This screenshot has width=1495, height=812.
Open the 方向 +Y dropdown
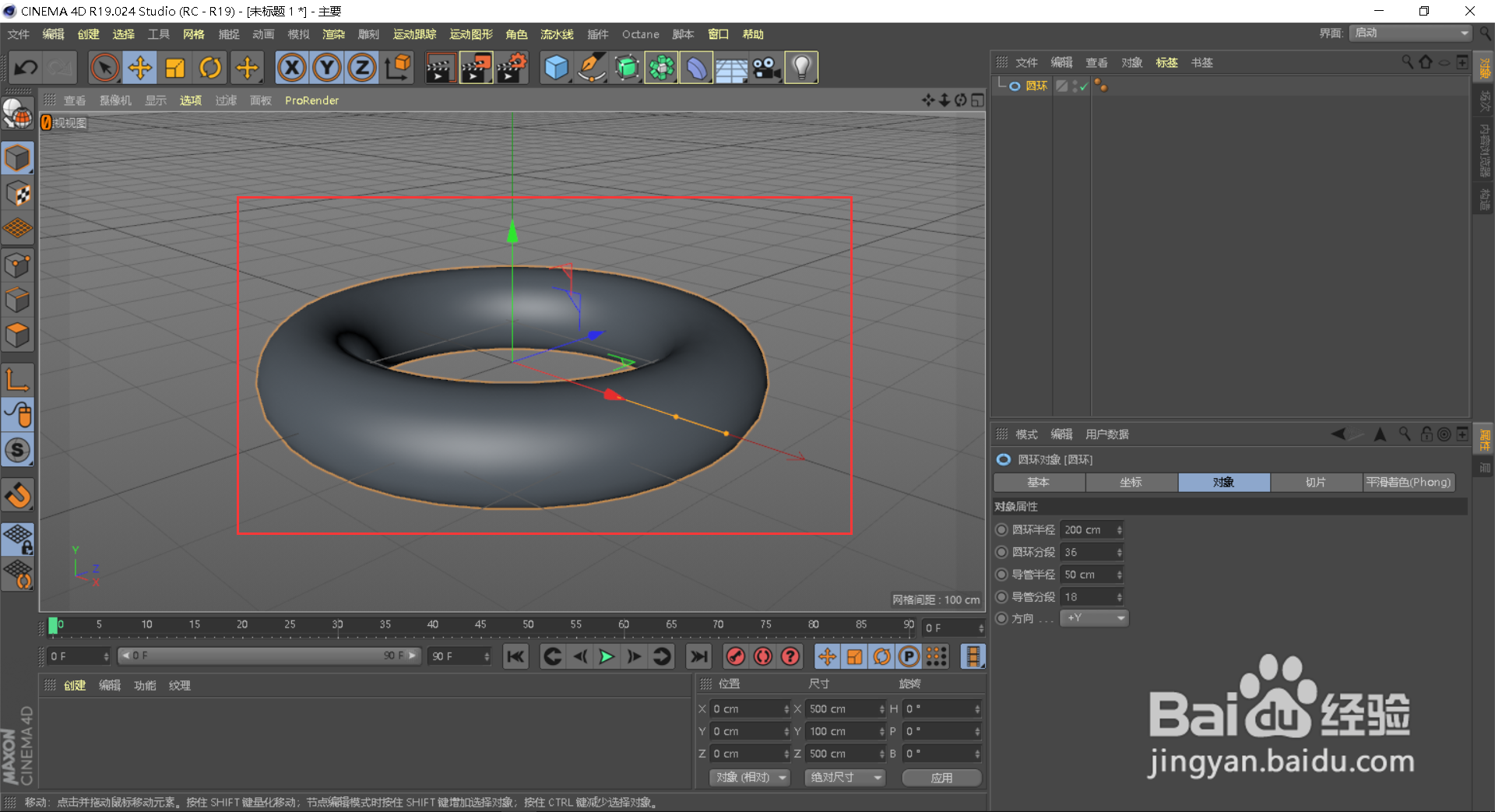[1094, 618]
